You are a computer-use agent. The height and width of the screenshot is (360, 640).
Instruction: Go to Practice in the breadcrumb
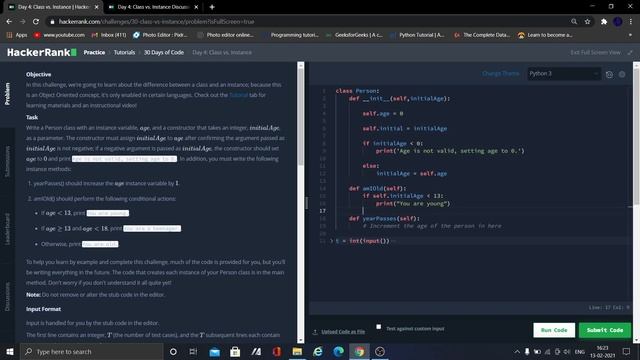pos(94,52)
